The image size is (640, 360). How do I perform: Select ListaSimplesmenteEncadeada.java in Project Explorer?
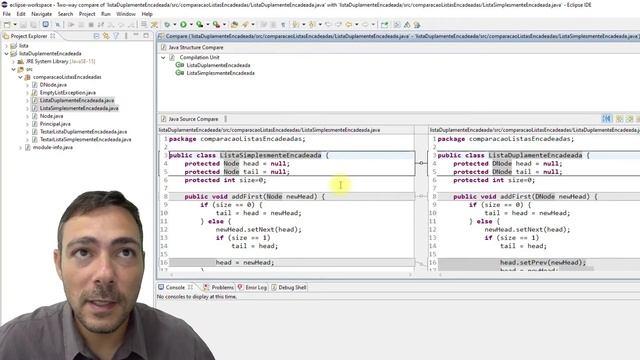(x=79, y=108)
